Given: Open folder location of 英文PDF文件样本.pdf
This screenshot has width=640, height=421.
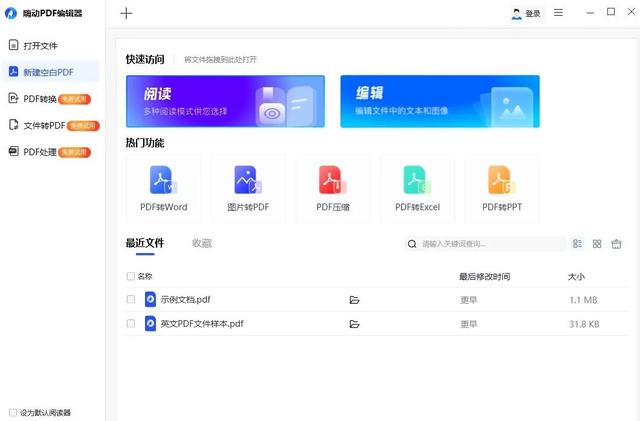Looking at the screenshot, I should coord(354,324).
